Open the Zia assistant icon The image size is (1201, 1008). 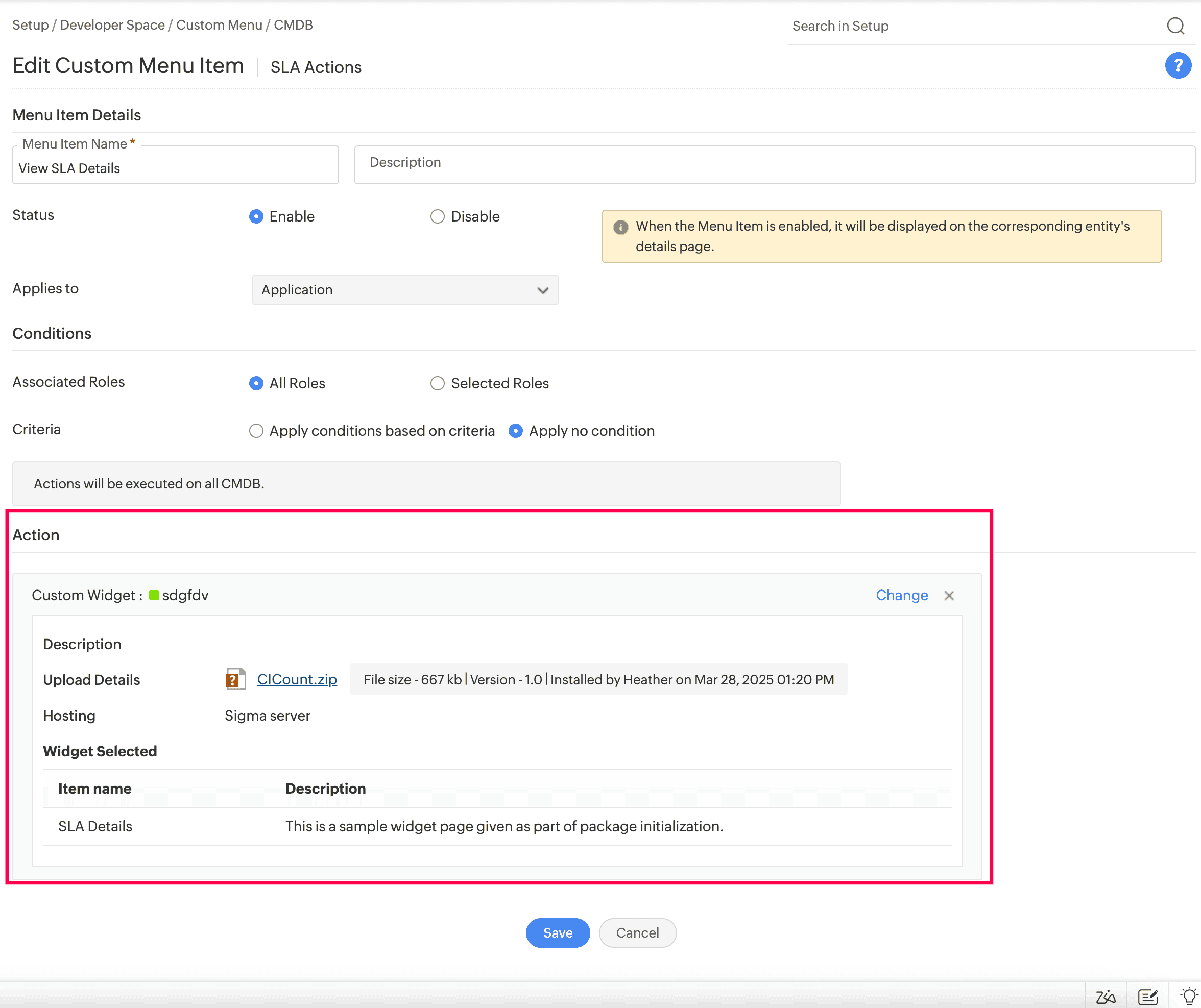[x=1106, y=995]
